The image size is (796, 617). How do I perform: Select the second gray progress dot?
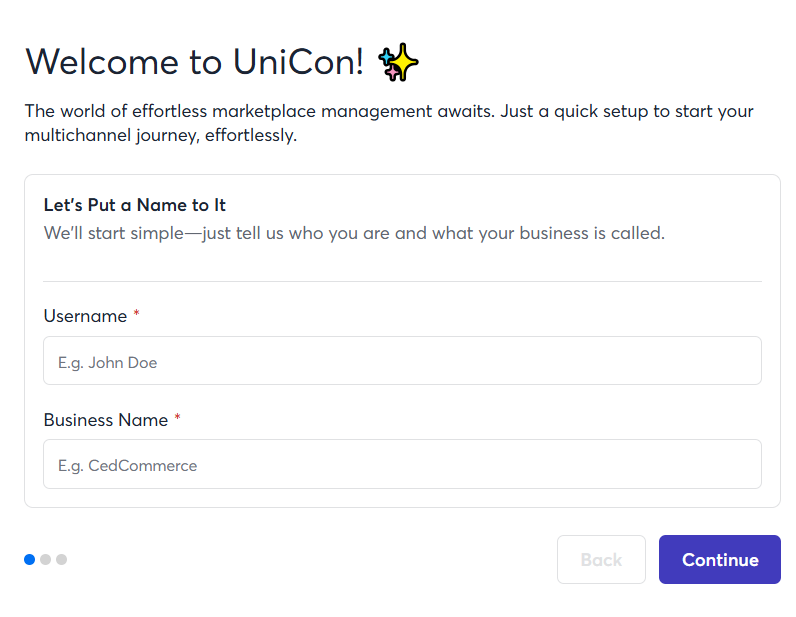(x=45, y=560)
